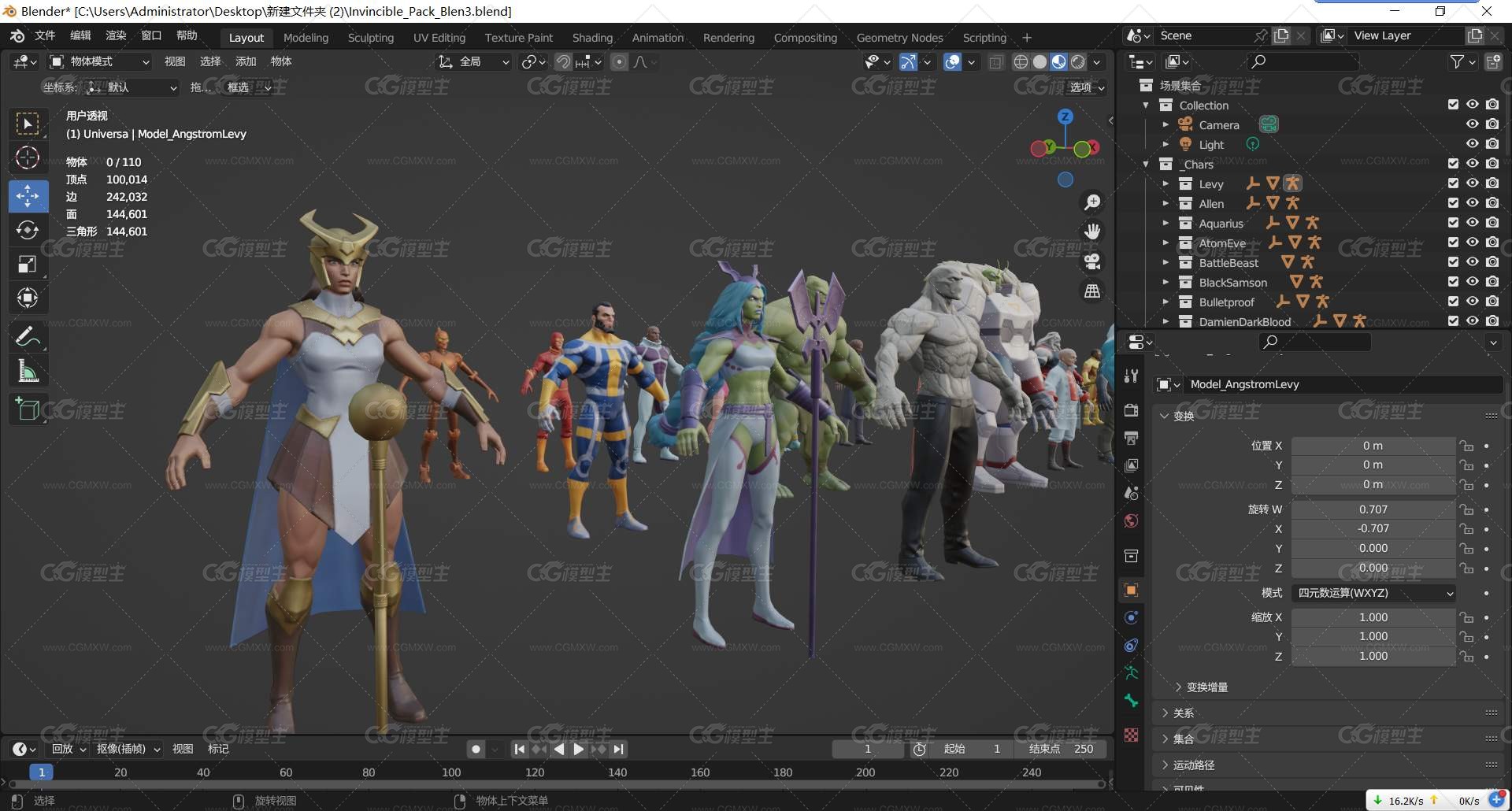Viewport: 1512px width, 811px height.
Task: Open the Modeling workspace tab
Action: coord(306,37)
